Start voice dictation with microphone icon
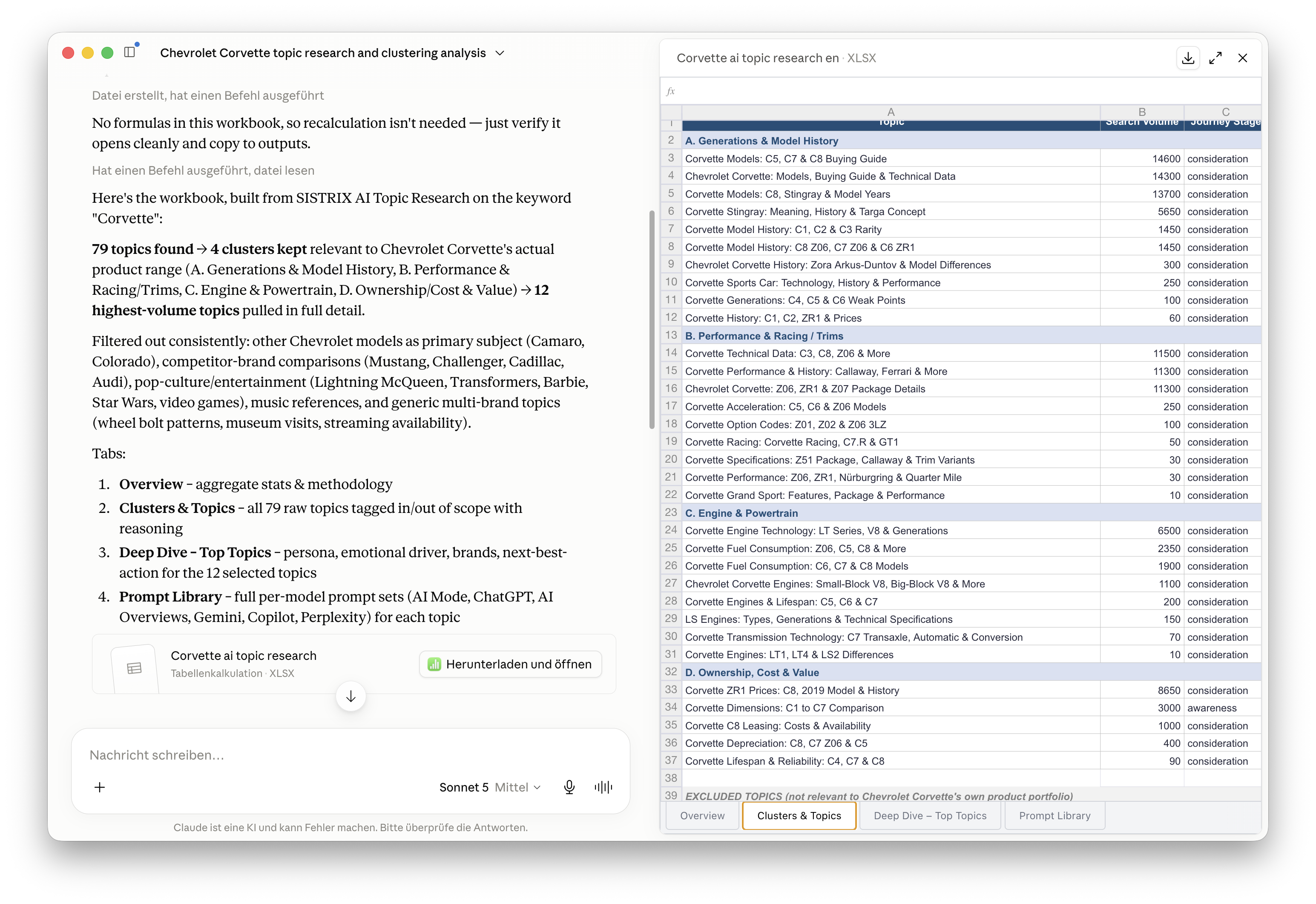The image size is (1316, 904). 569,787
